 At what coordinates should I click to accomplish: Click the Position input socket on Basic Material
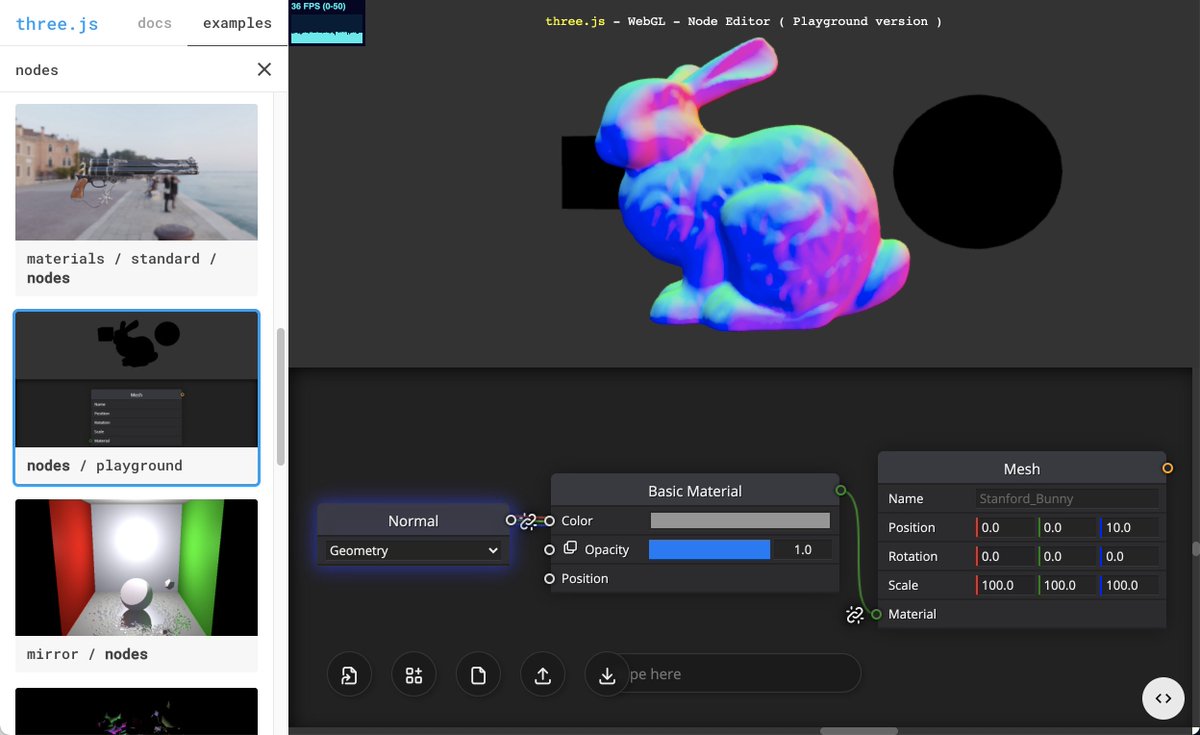(549, 578)
